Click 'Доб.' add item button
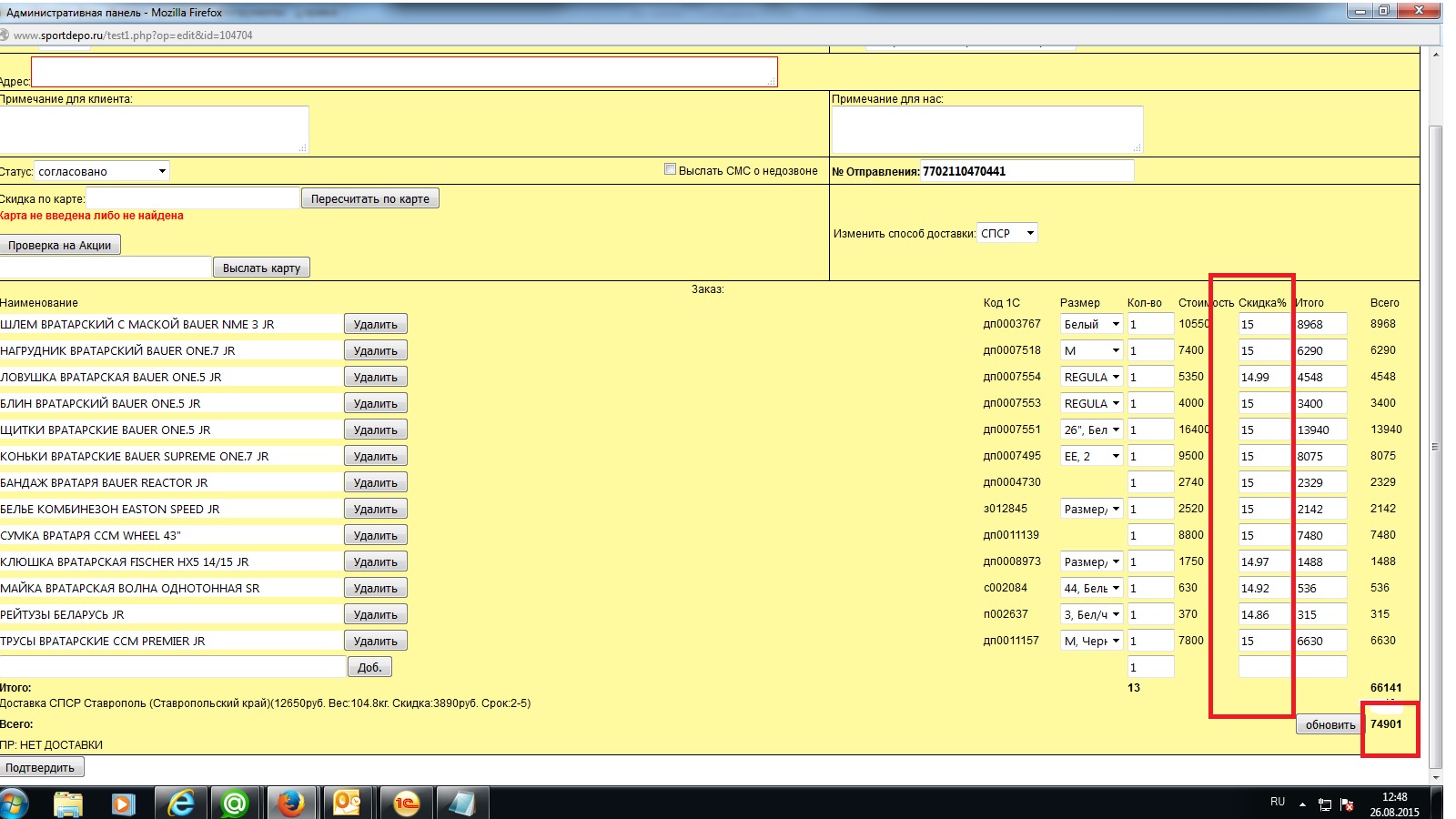 tap(369, 667)
